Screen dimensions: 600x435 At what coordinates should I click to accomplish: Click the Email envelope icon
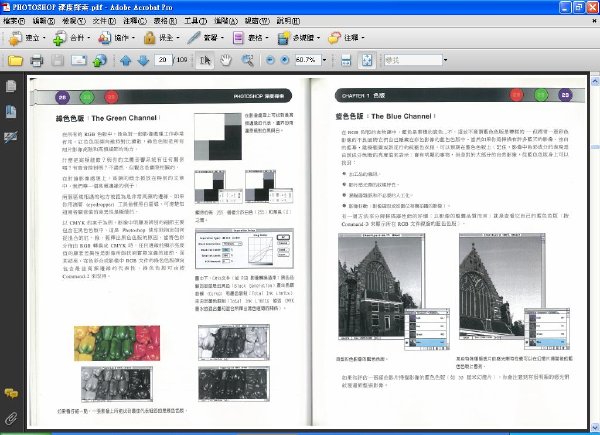click(79, 60)
